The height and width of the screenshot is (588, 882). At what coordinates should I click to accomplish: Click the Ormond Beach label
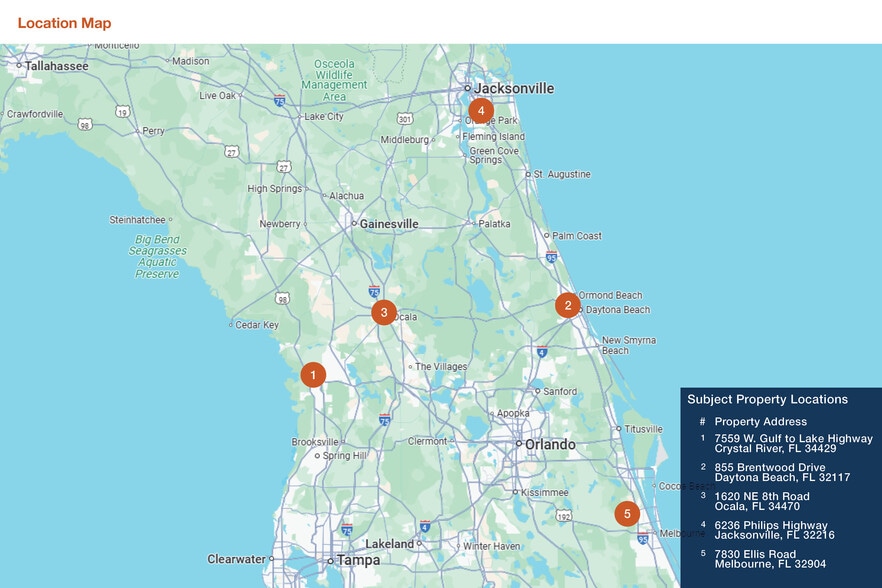tap(610, 295)
